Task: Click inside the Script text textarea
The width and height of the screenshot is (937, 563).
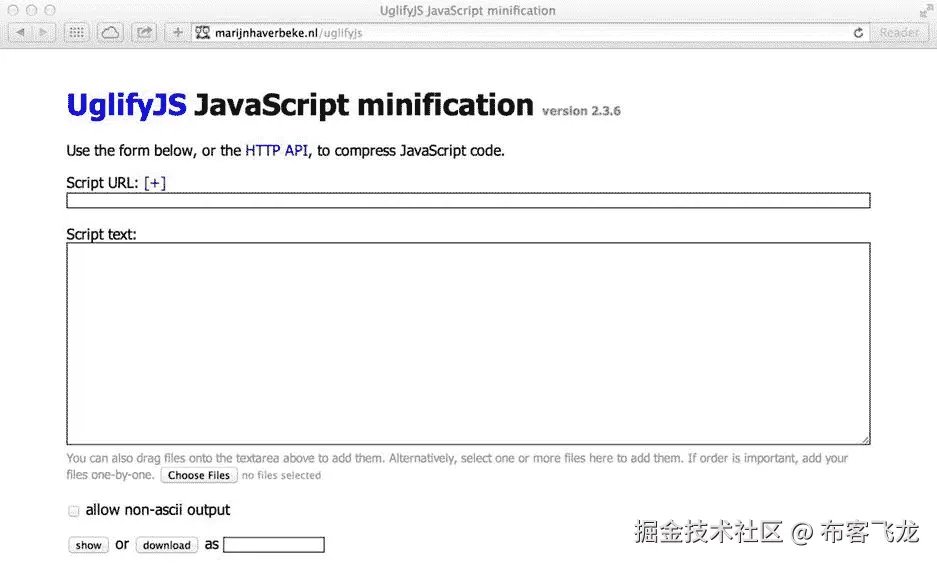Action: click(468, 344)
